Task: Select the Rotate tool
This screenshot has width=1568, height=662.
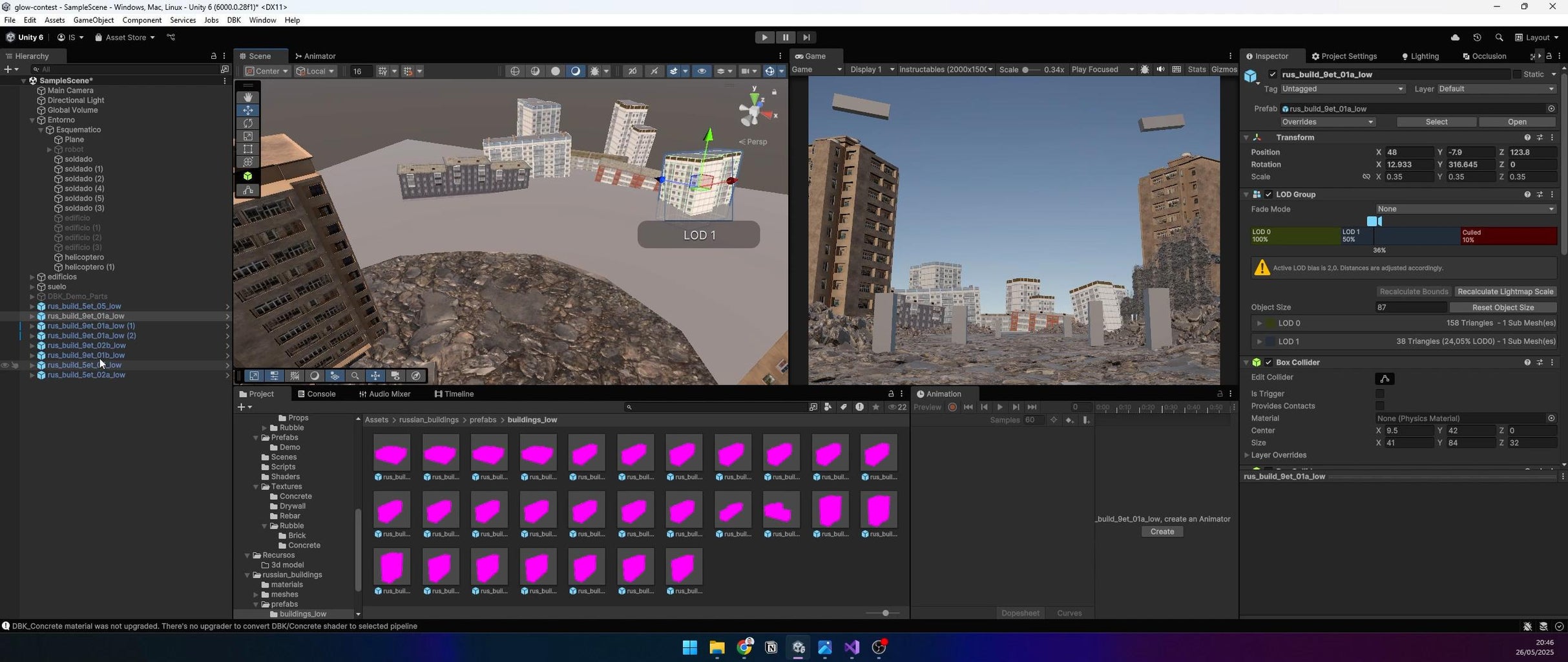Action: [248, 123]
